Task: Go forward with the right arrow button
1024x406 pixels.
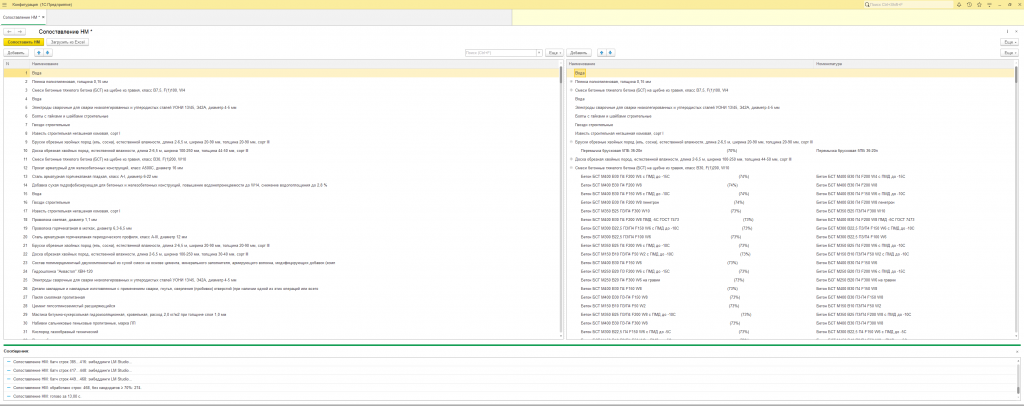Action: 20,31
